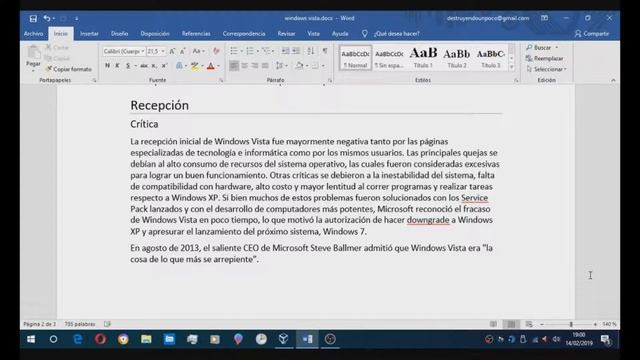Increase font size with the larger A icon

point(172,51)
